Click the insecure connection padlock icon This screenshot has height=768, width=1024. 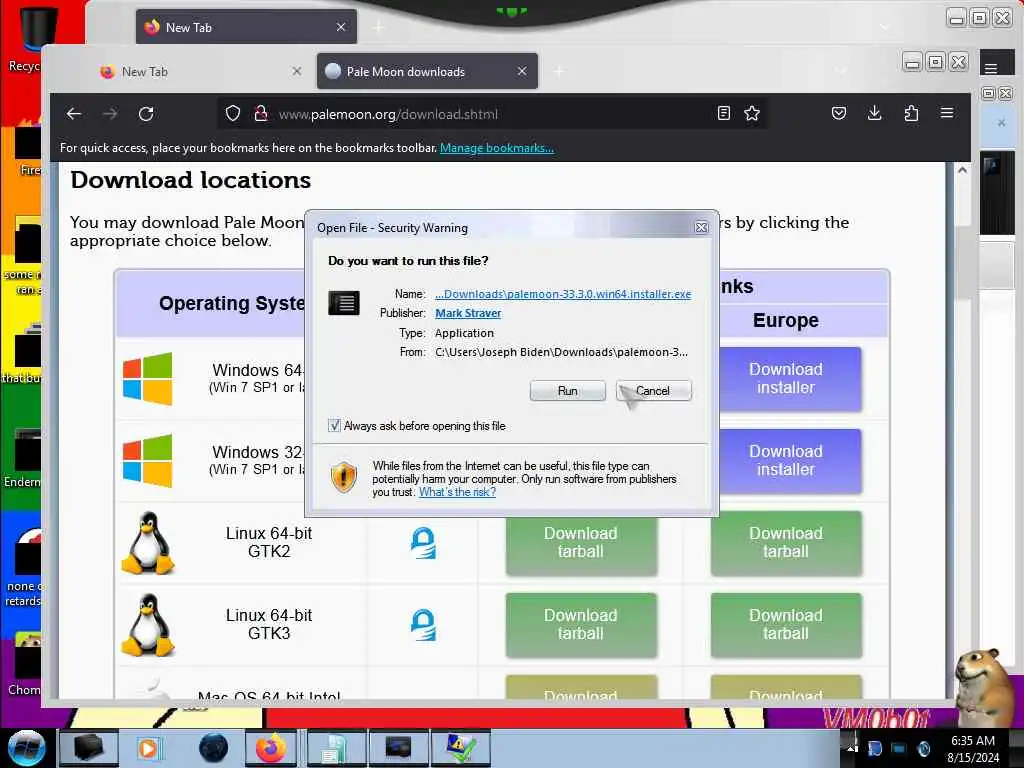point(261,114)
